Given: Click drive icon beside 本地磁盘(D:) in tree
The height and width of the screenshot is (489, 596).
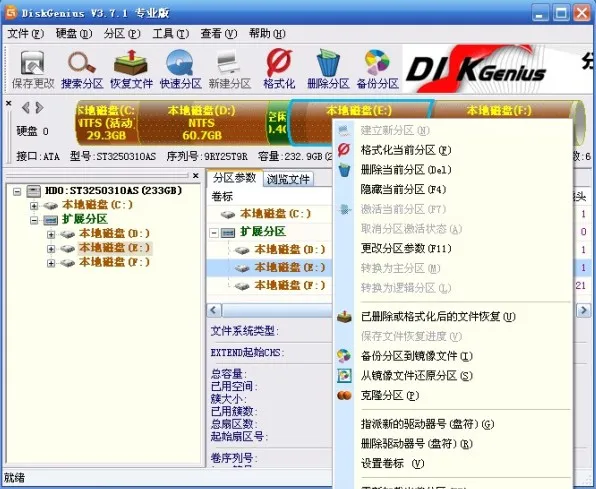Looking at the screenshot, I should tap(67, 234).
